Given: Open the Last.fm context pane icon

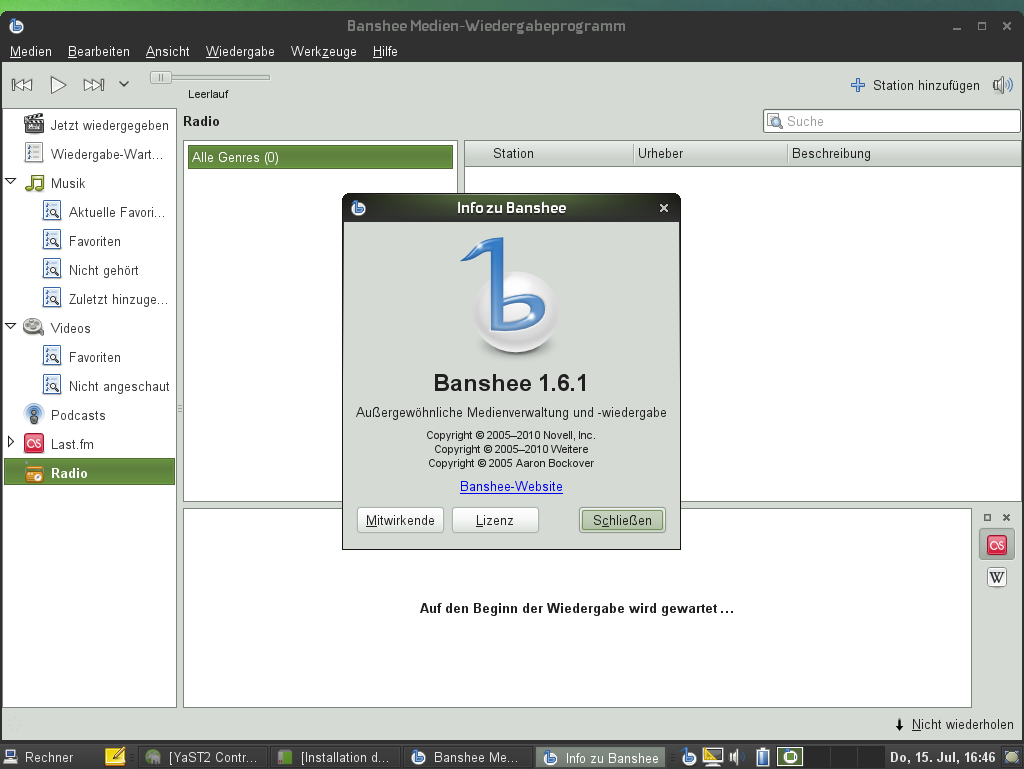Looking at the screenshot, I should point(996,544).
